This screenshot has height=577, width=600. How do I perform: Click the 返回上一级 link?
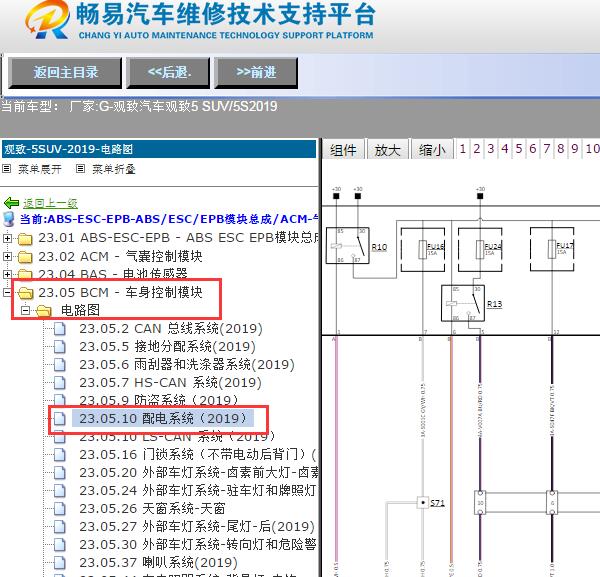click(51, 203)
